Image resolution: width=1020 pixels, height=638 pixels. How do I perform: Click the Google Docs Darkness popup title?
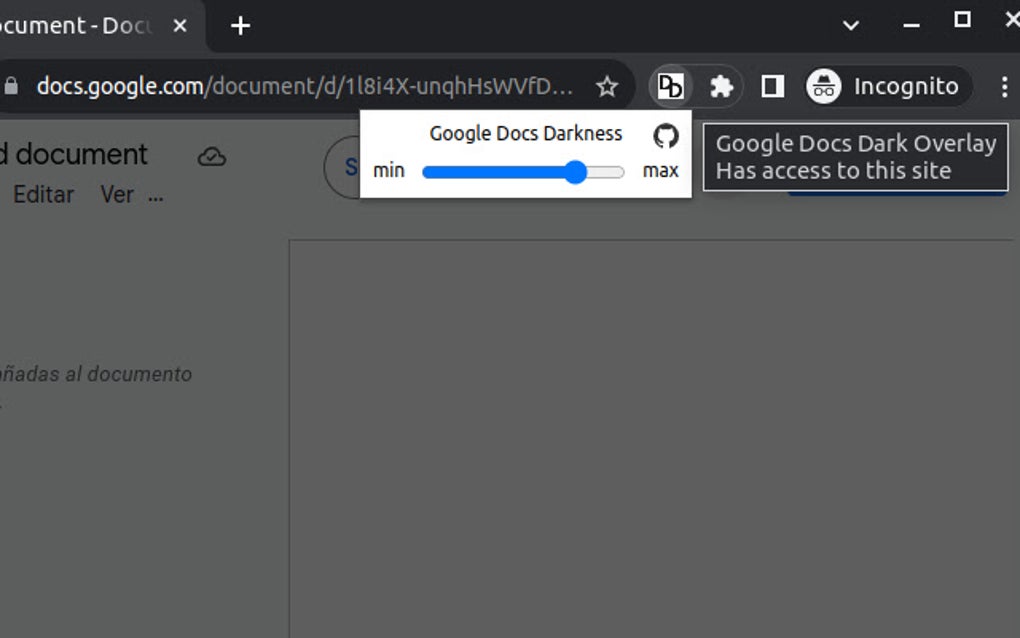[x=526, y=133]
